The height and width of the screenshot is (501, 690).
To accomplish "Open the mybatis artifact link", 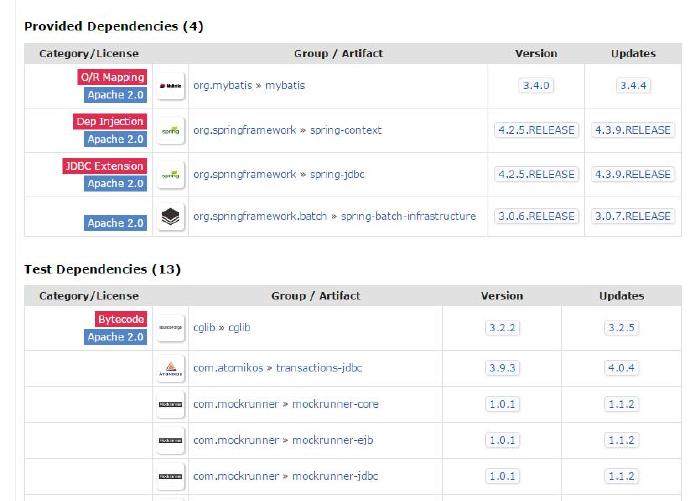I will click(285, 85).
